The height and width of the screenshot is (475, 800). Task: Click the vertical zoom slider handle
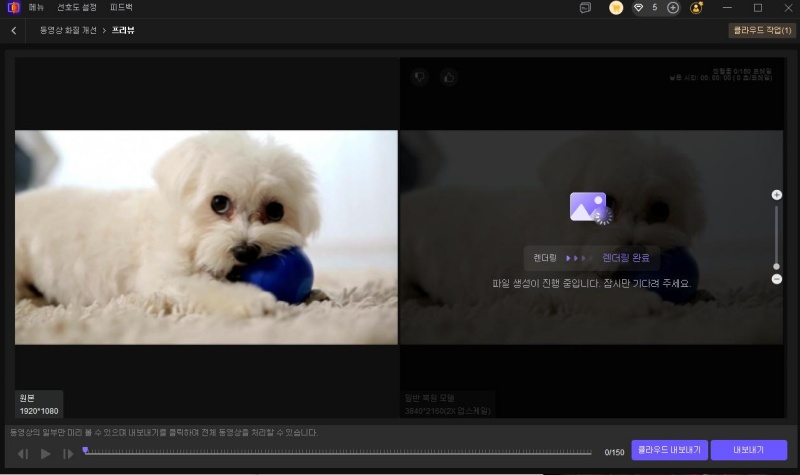pos(777,266)
